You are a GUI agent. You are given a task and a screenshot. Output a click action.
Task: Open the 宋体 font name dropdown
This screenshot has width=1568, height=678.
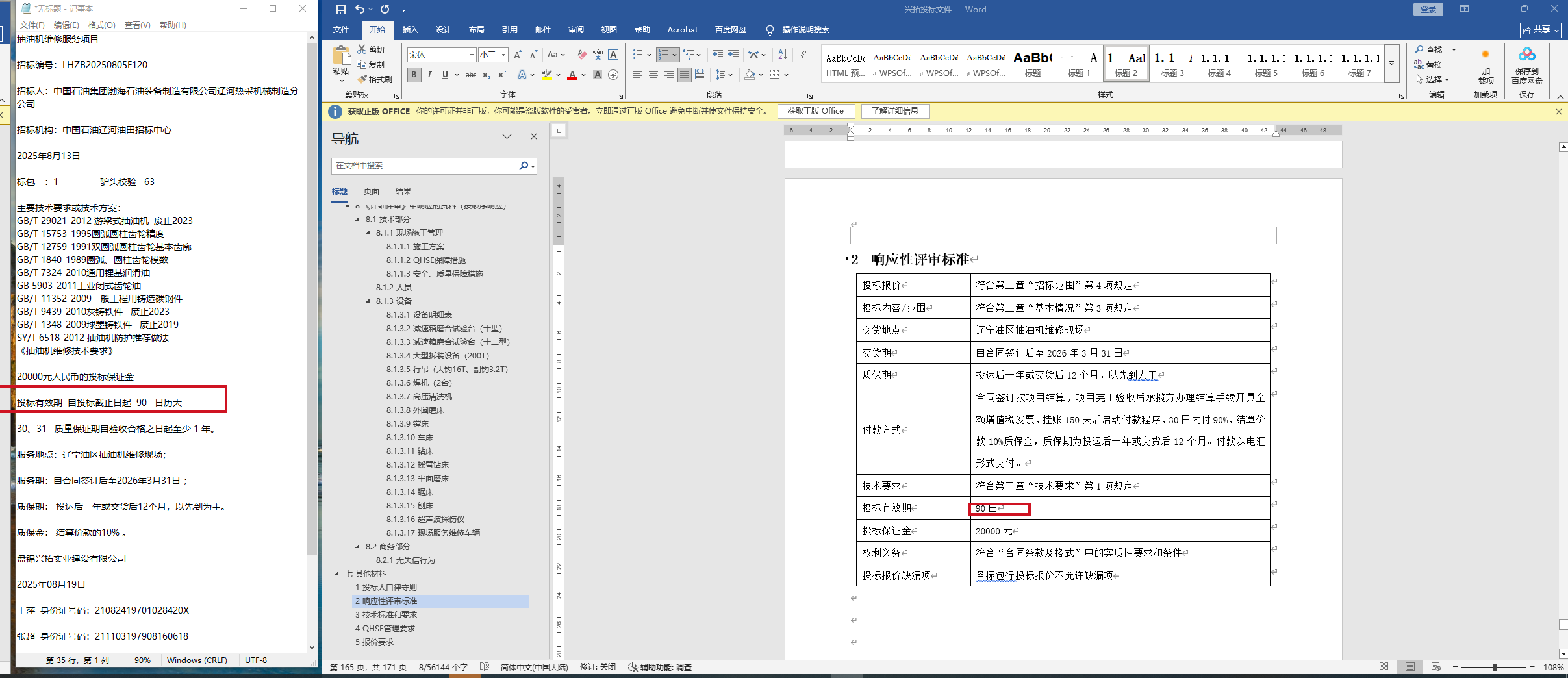[x=472, y=55]
